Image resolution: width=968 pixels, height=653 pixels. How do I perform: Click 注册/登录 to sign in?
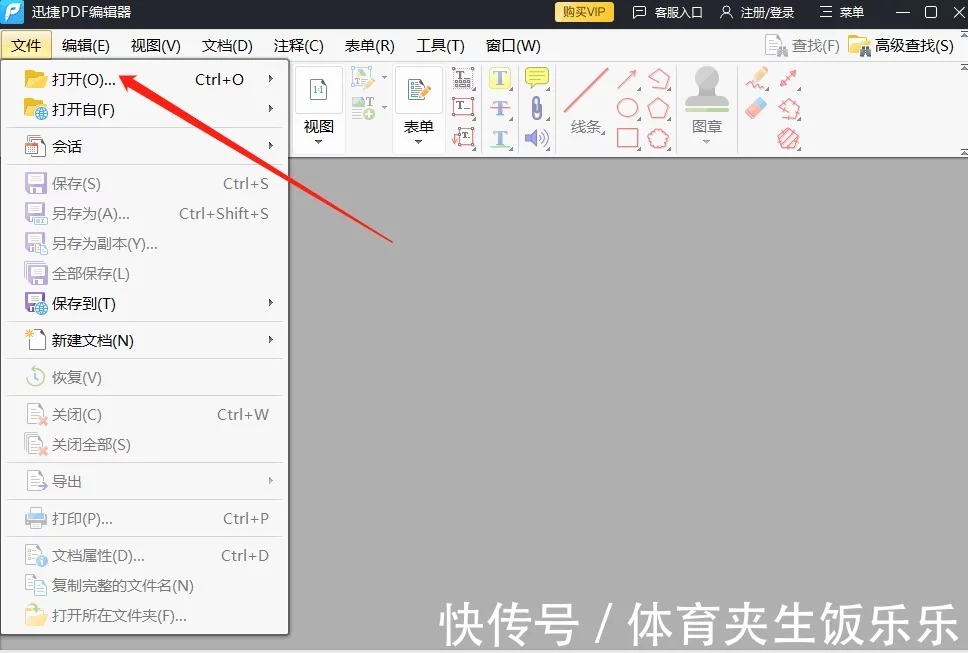click(757, 12)
